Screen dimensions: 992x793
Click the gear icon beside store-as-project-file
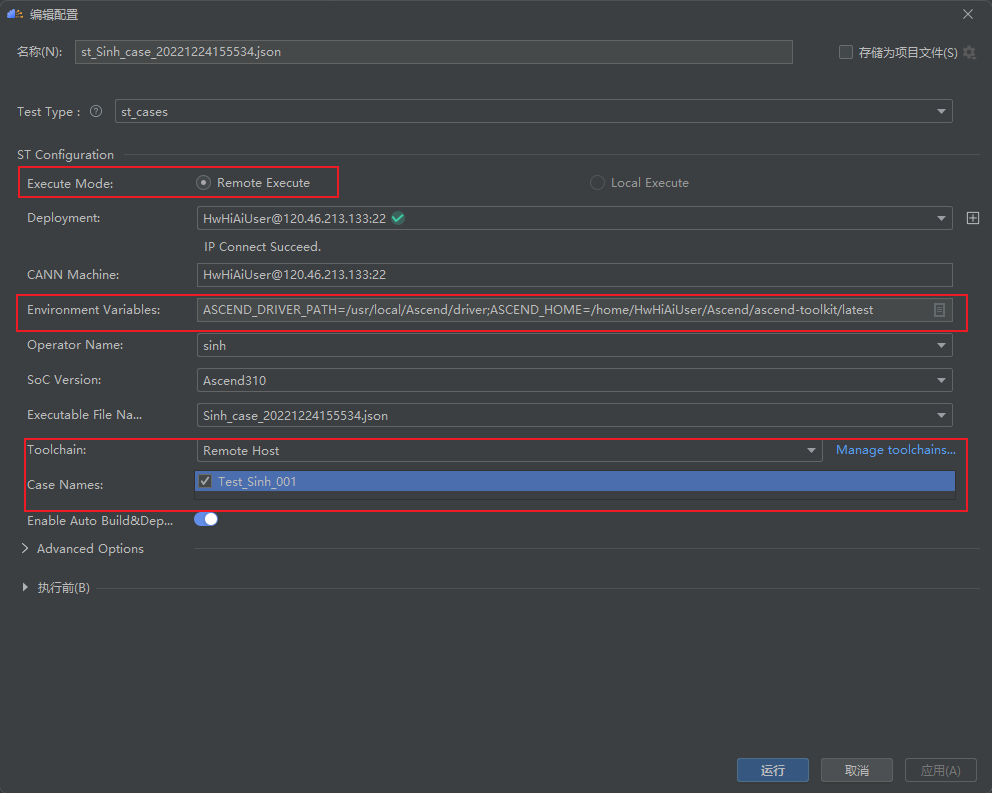point(969,52)
